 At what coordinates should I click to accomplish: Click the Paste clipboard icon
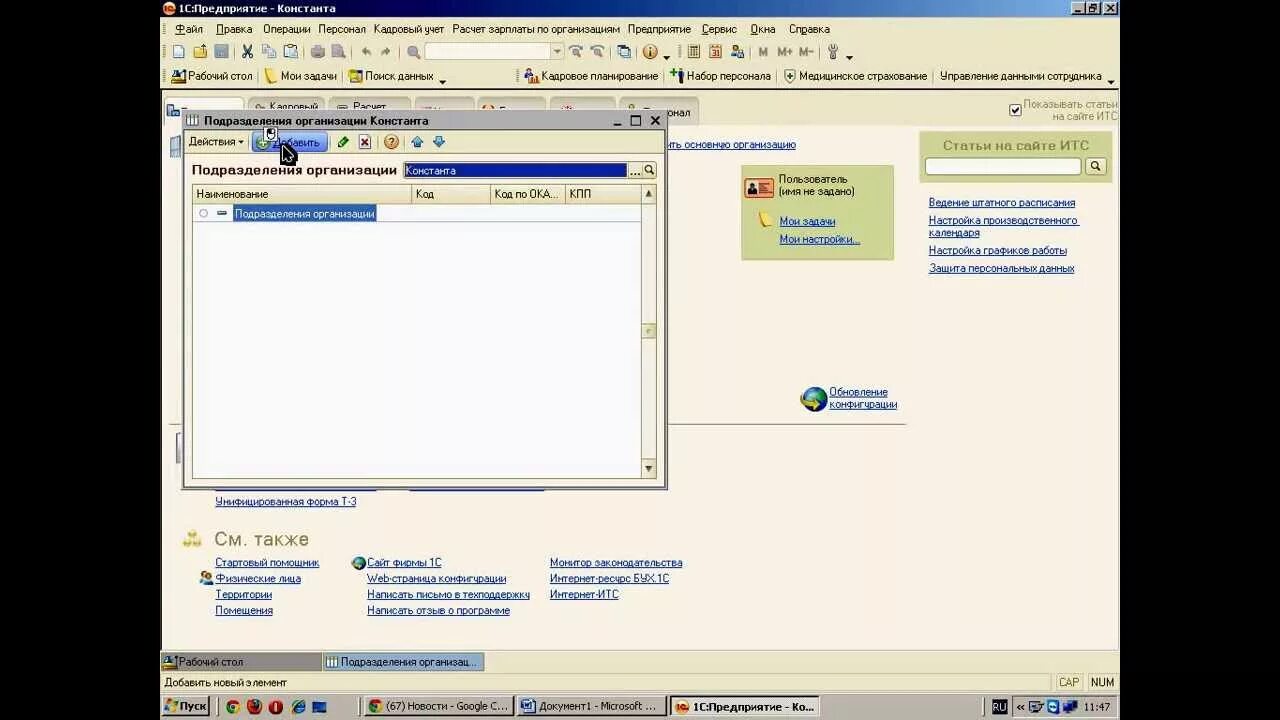(291, 52)
